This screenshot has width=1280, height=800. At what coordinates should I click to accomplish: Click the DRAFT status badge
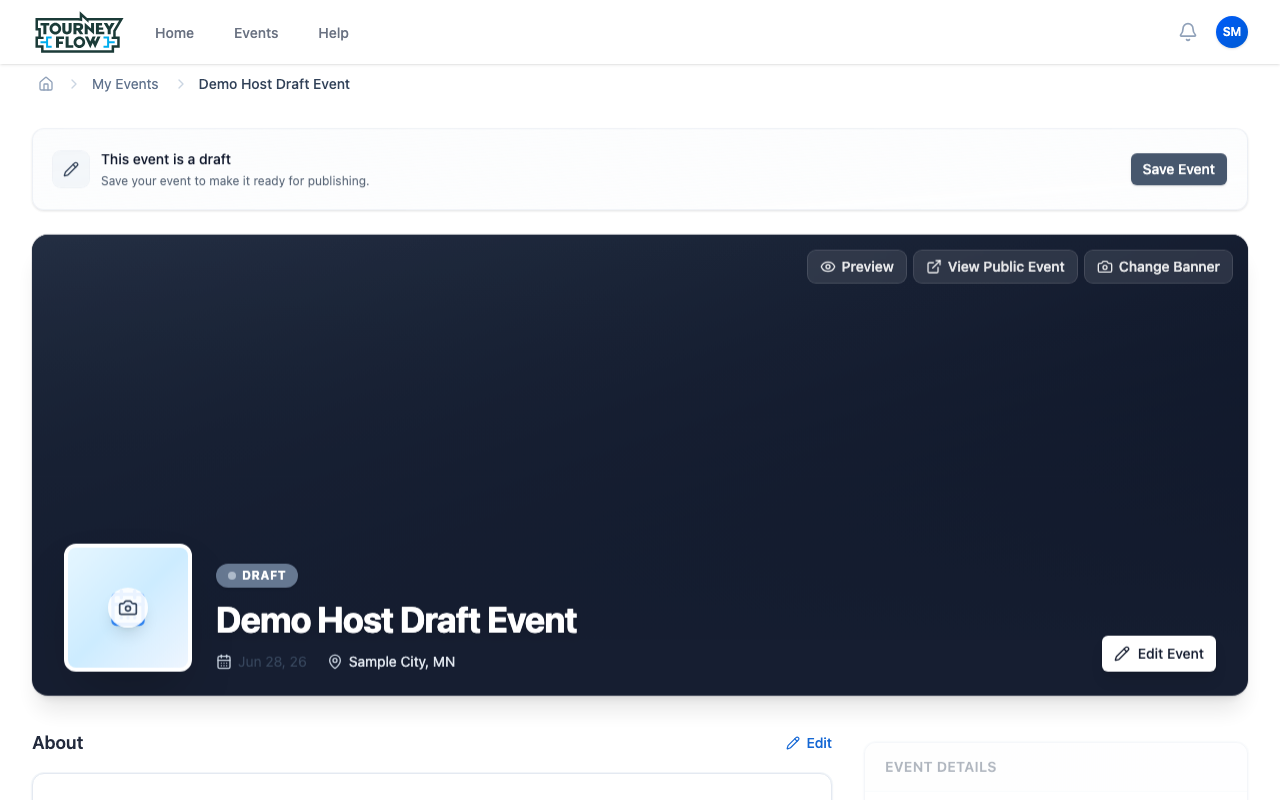(257, 575)
